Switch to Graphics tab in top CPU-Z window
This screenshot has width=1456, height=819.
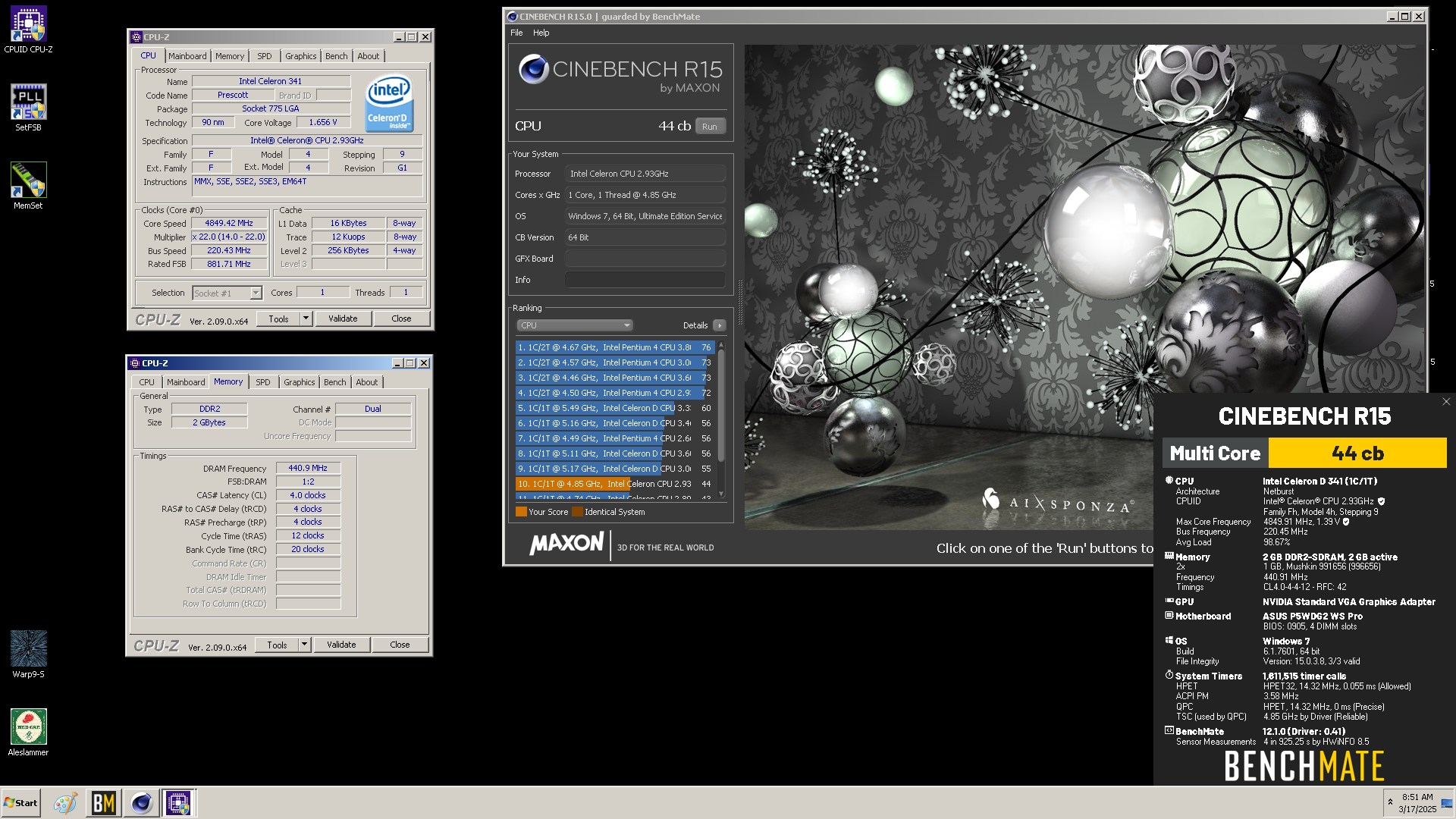click(x=300, y=56)
